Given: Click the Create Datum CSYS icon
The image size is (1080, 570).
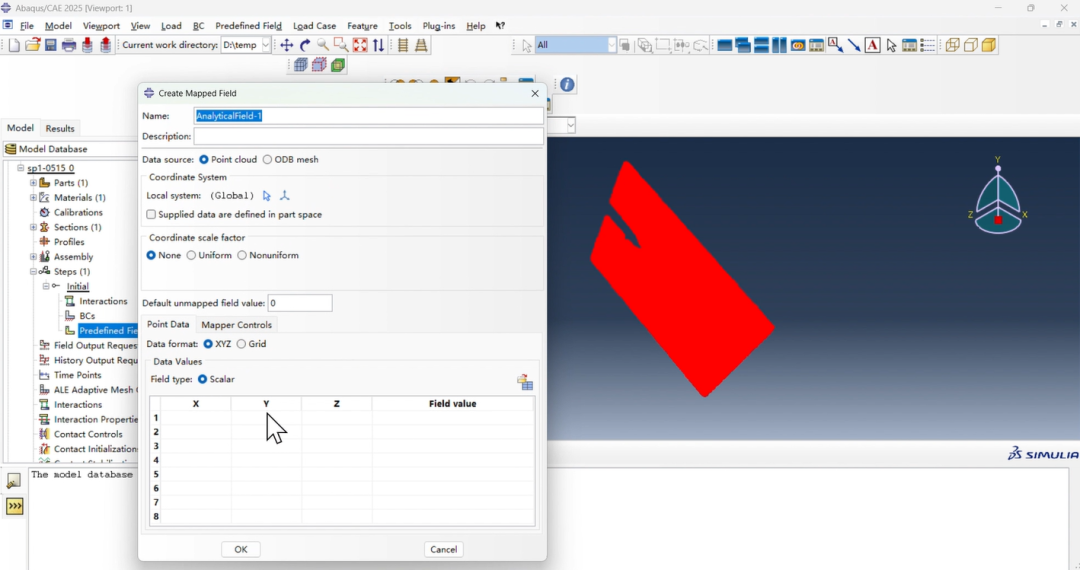Looking at the screenshot, I should [x=285, y=196].
